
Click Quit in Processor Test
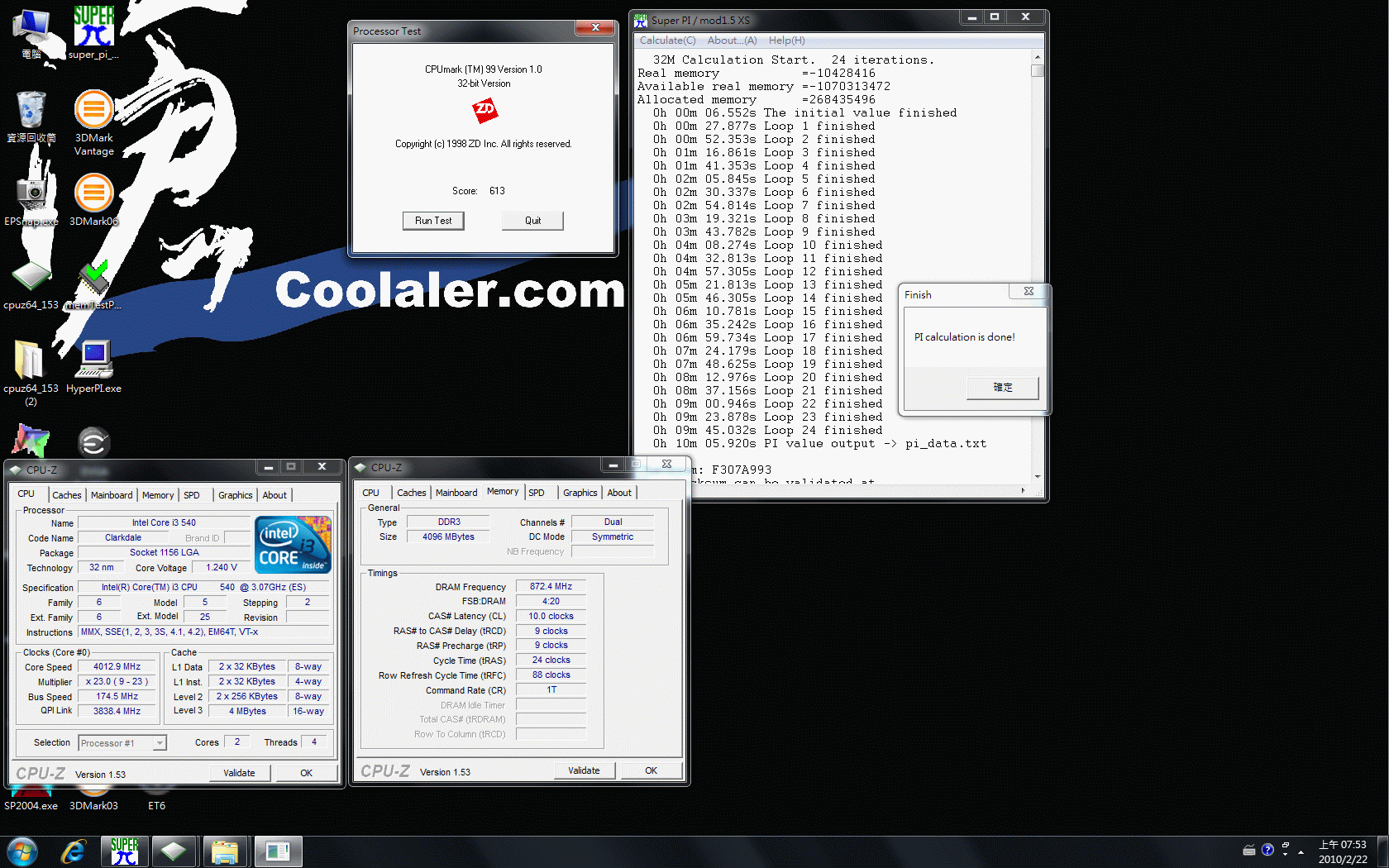(x=532, y=221)
